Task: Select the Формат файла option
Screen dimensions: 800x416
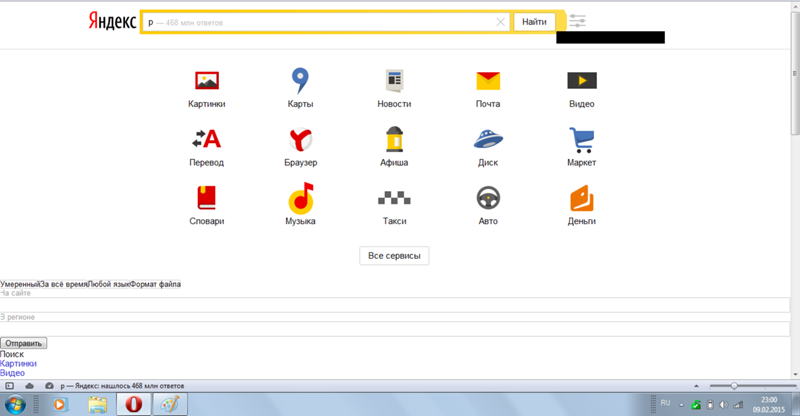Action: click(x=155, y=284)
